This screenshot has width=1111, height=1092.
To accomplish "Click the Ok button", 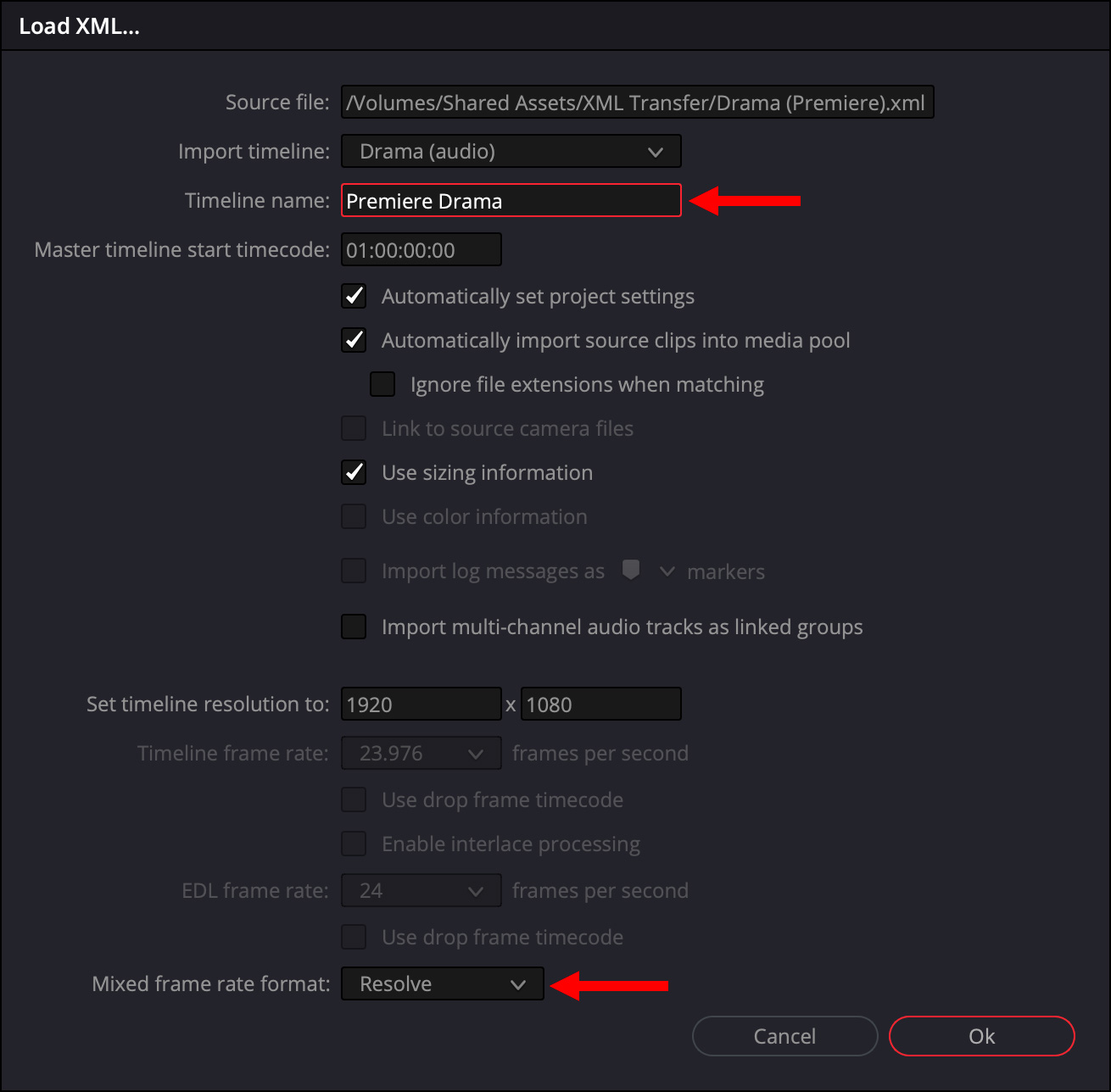I will (982, 1036).
